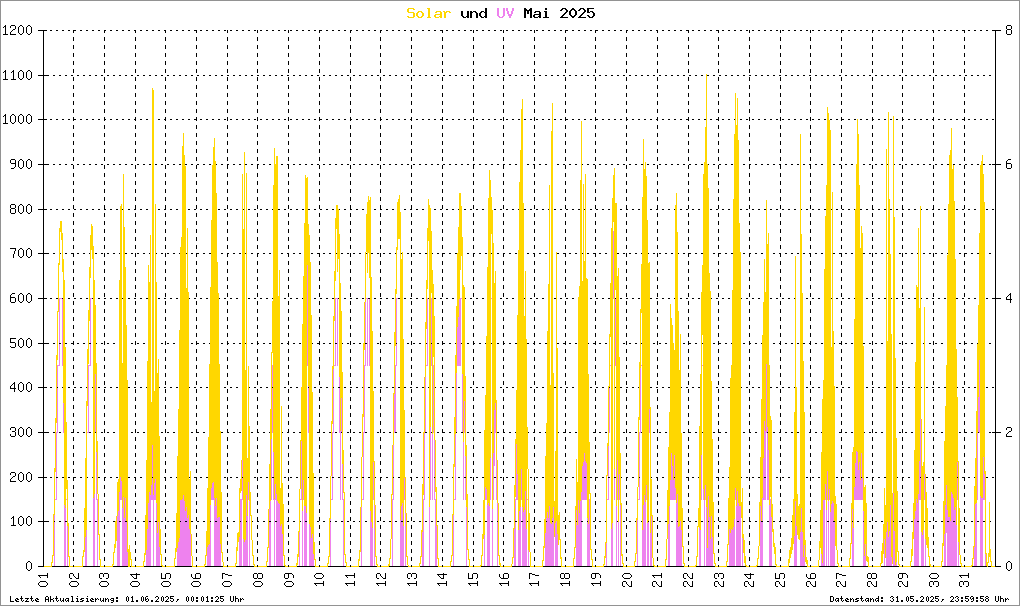The image size is (1020, 606).
Task: Click day label 20 on the x-axis
Action: 626,579
